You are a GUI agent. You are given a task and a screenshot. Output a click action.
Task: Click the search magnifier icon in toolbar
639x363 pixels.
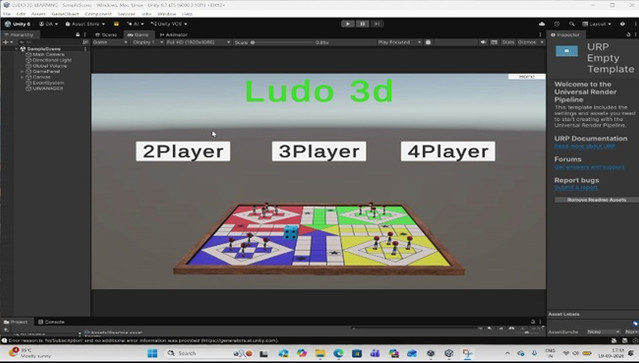tap(572, 24)
